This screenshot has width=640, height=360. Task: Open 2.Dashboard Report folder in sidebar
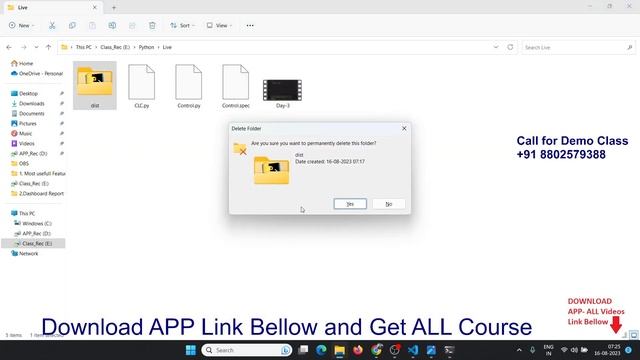pyautogui.click(x=37, y=193)
